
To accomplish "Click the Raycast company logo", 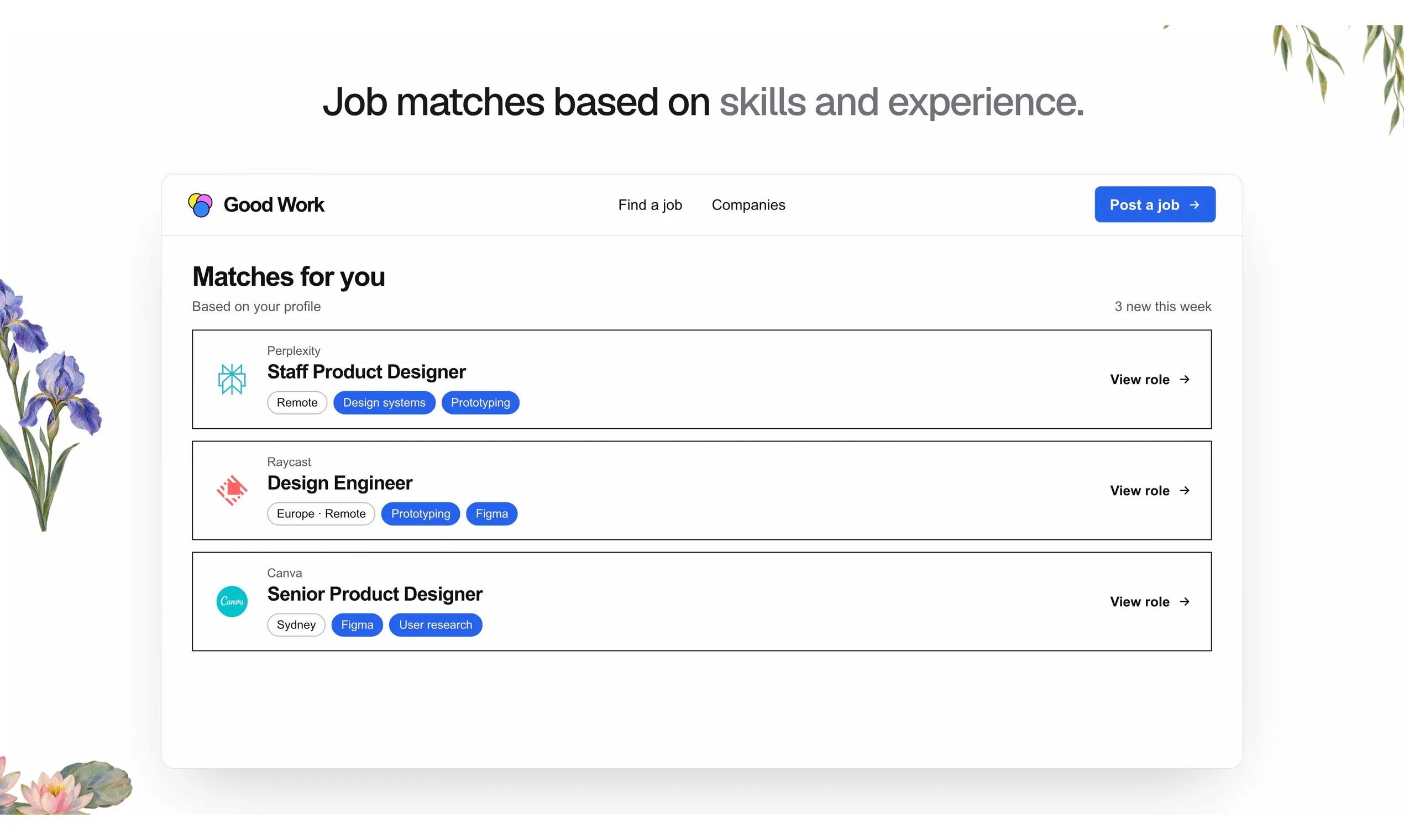I will pyautogui.click(x=232, y=490).
